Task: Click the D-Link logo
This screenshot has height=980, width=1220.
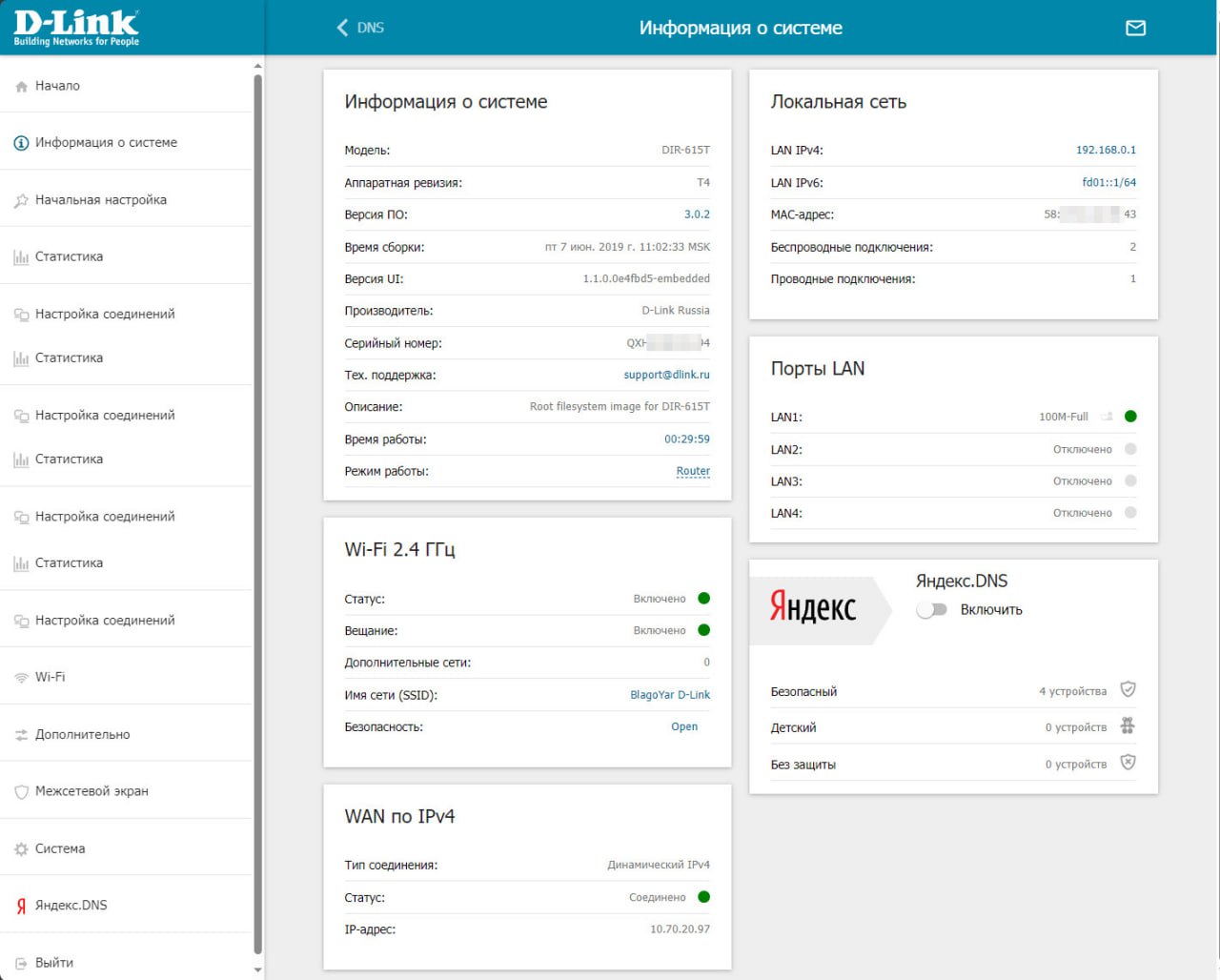Action: click(x=76, y=28)
